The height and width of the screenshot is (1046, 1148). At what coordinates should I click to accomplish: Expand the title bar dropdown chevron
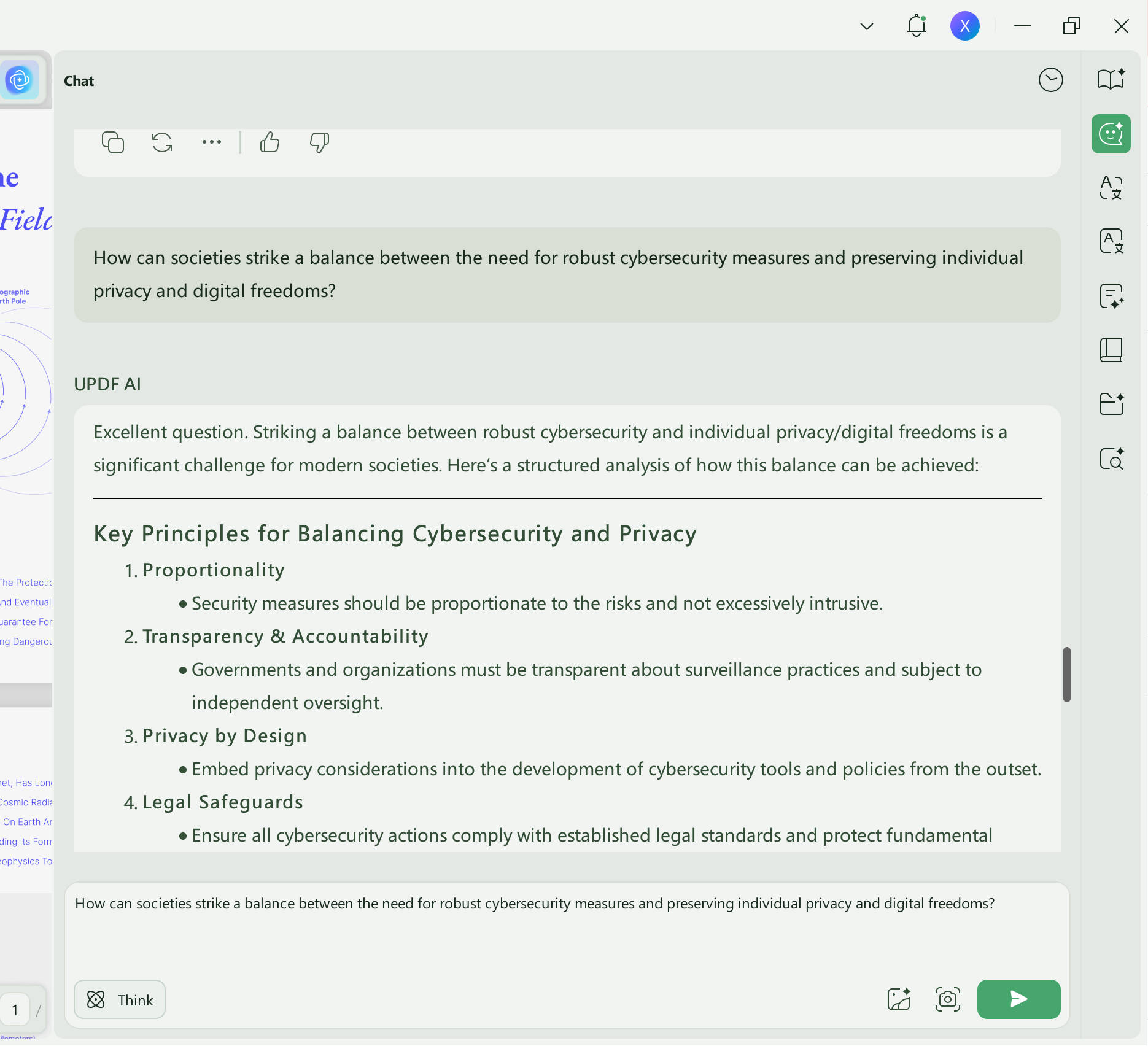(x=867, y=26)
